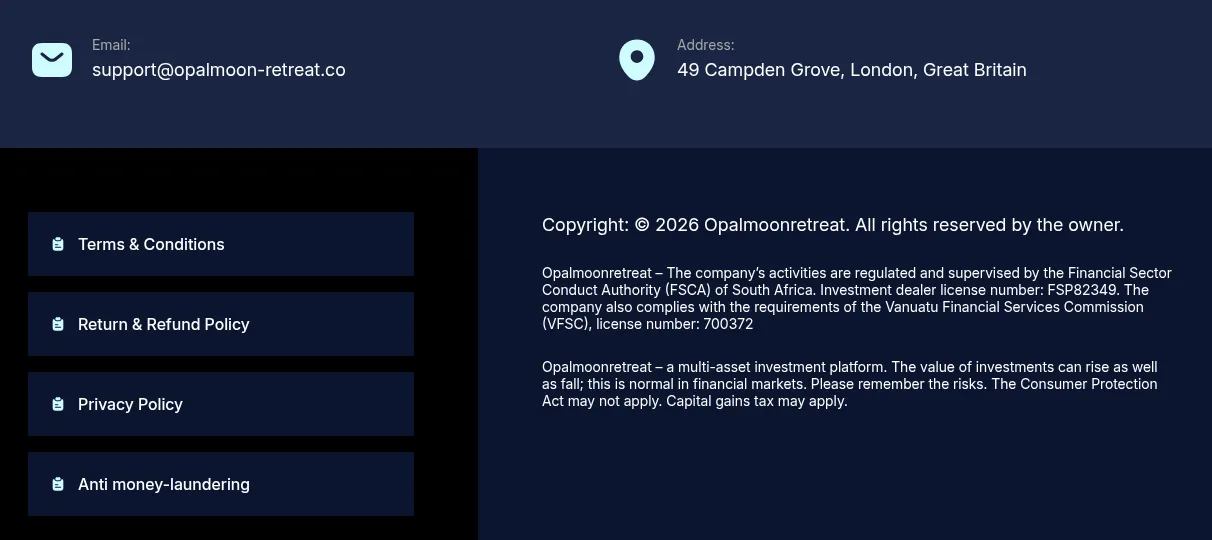The width and height of the screenshot is (1212, 540).
Task: Click the email envelope icon
Action: tap(52, 60)
